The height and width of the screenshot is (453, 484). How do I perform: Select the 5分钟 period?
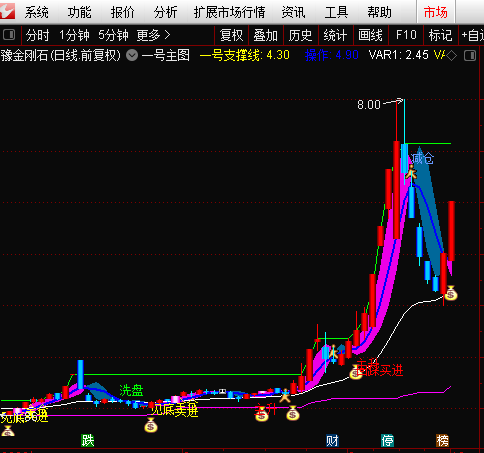(113, 35)
